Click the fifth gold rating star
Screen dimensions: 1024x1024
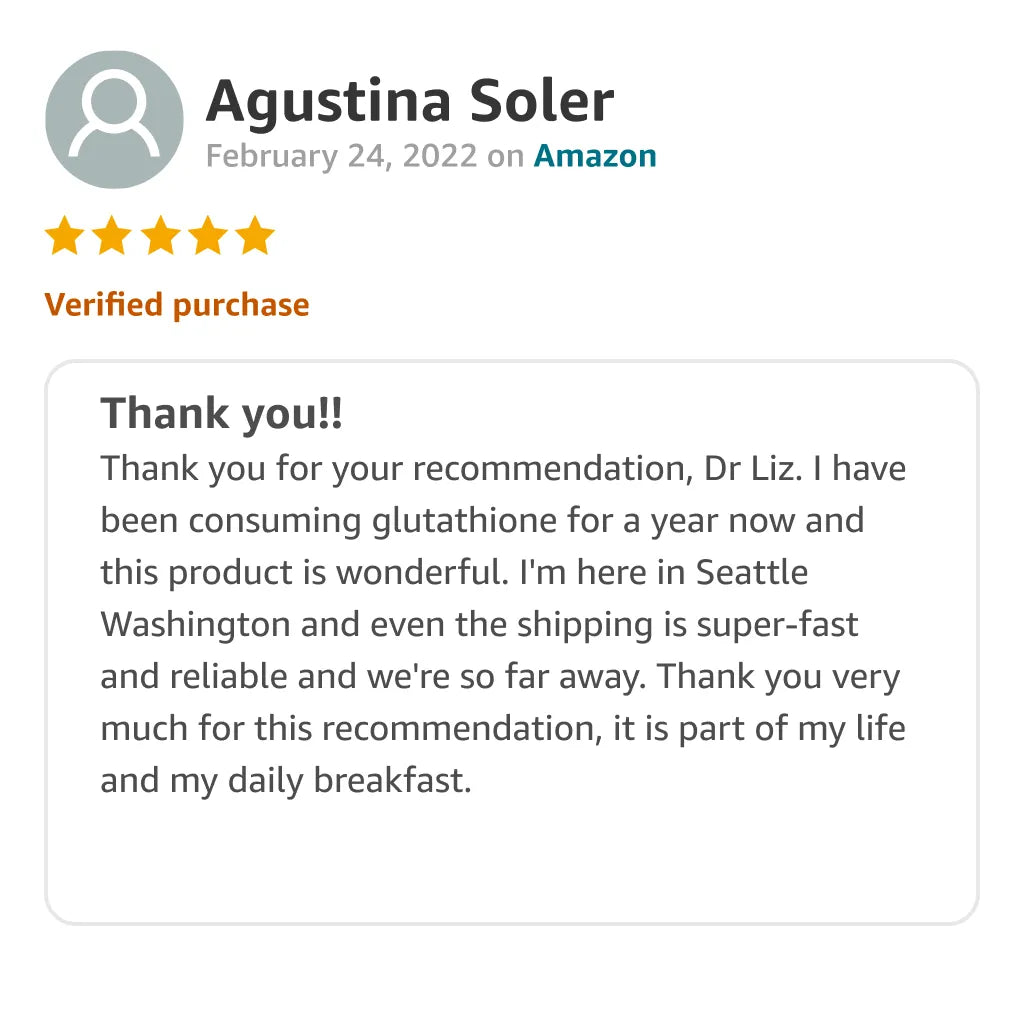coord(256,237)
